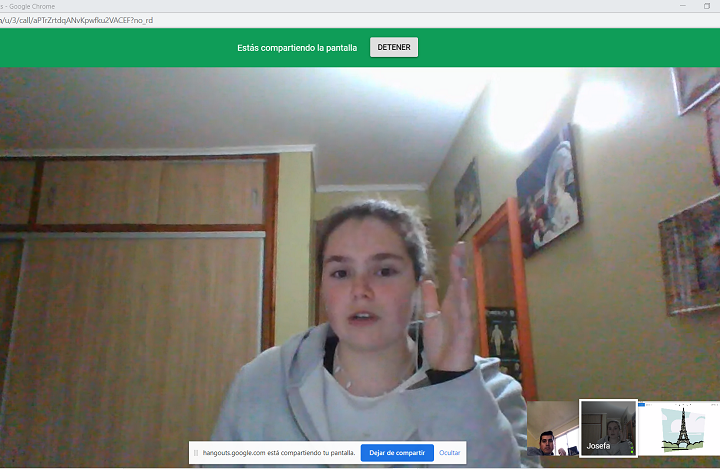Select the Eiffel Tower screen-share thumbnail
This screenshot has width=720, height=469.
[679, 429]
